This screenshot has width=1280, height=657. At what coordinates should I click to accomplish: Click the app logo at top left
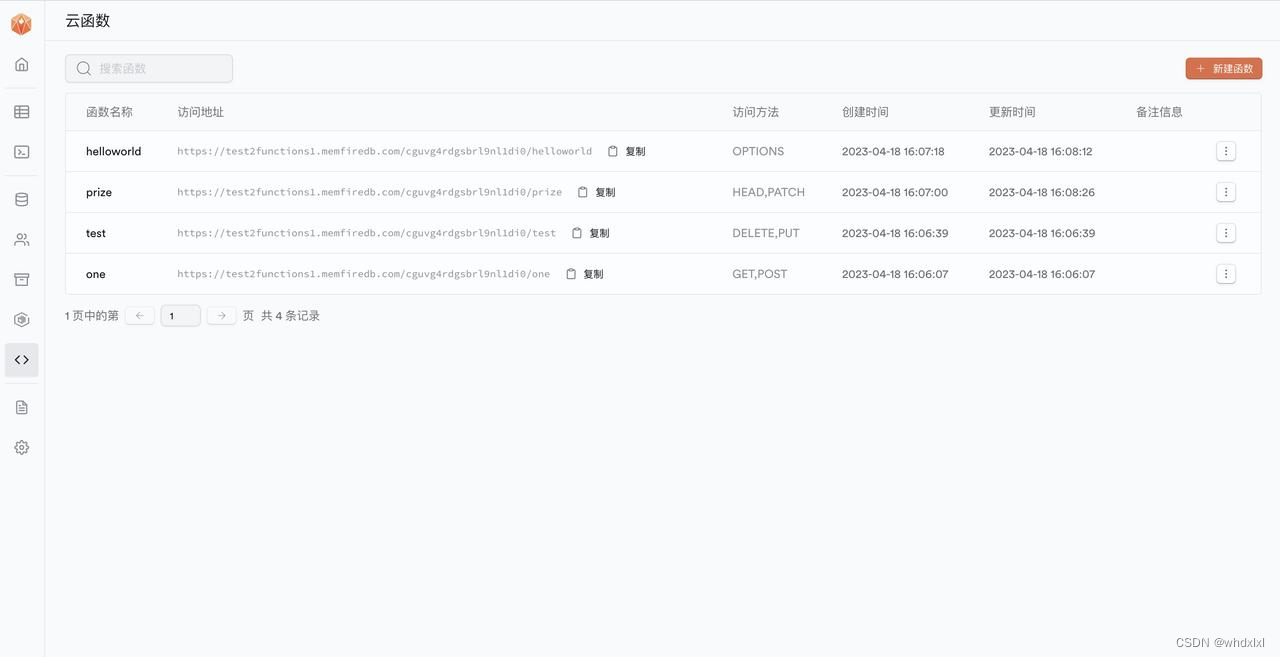21,23
